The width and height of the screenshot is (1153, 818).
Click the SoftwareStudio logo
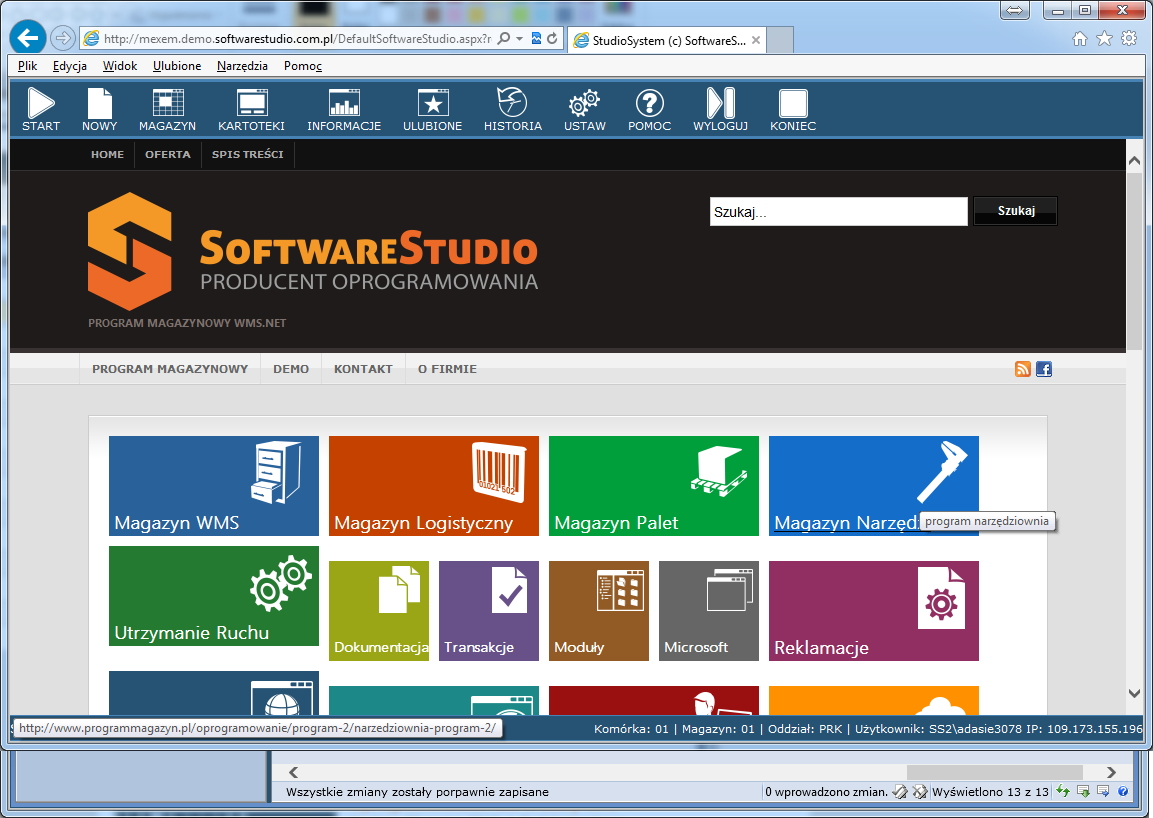click(x=313, y=252)
